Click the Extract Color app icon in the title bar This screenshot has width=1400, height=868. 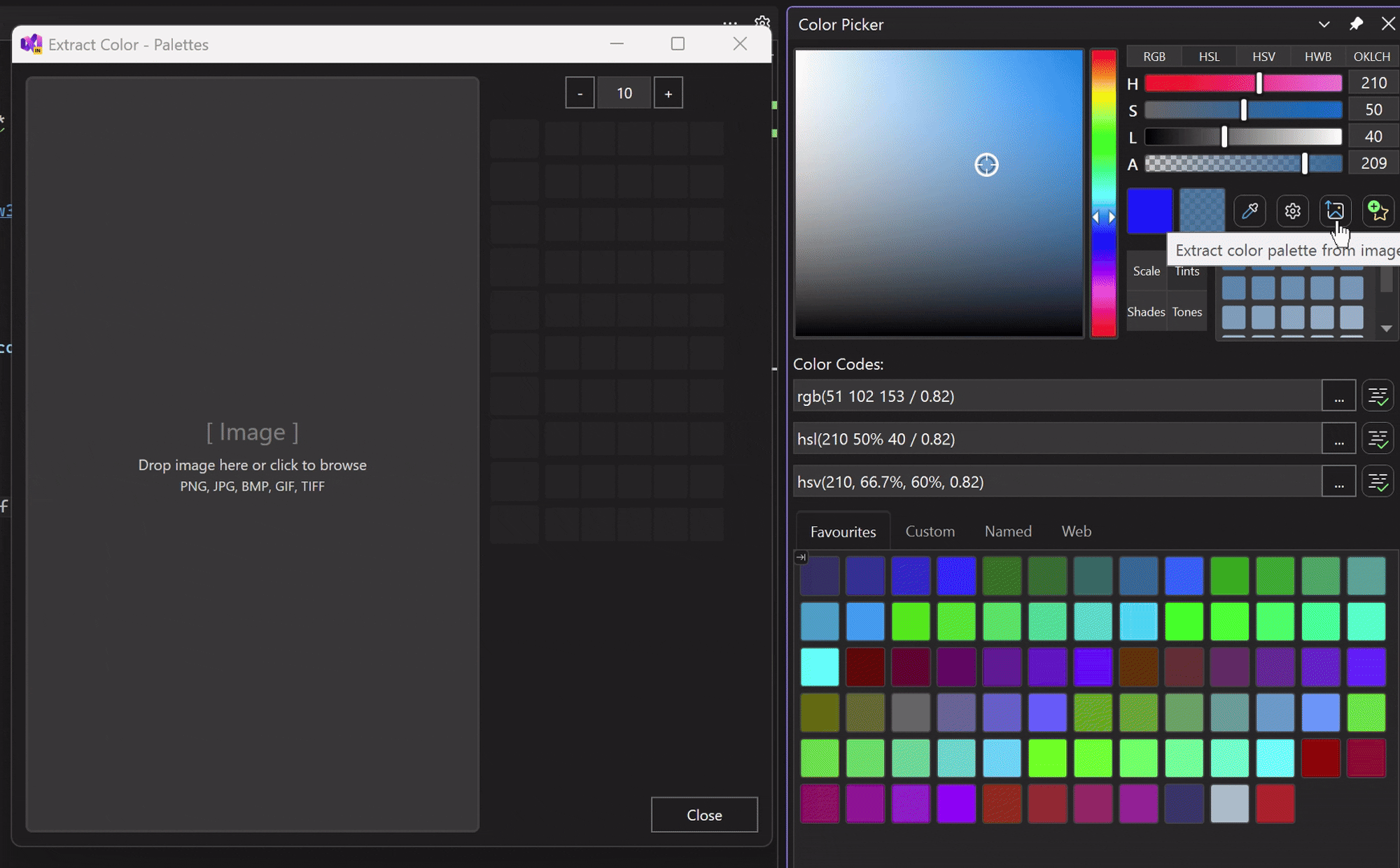pos(31,44)
